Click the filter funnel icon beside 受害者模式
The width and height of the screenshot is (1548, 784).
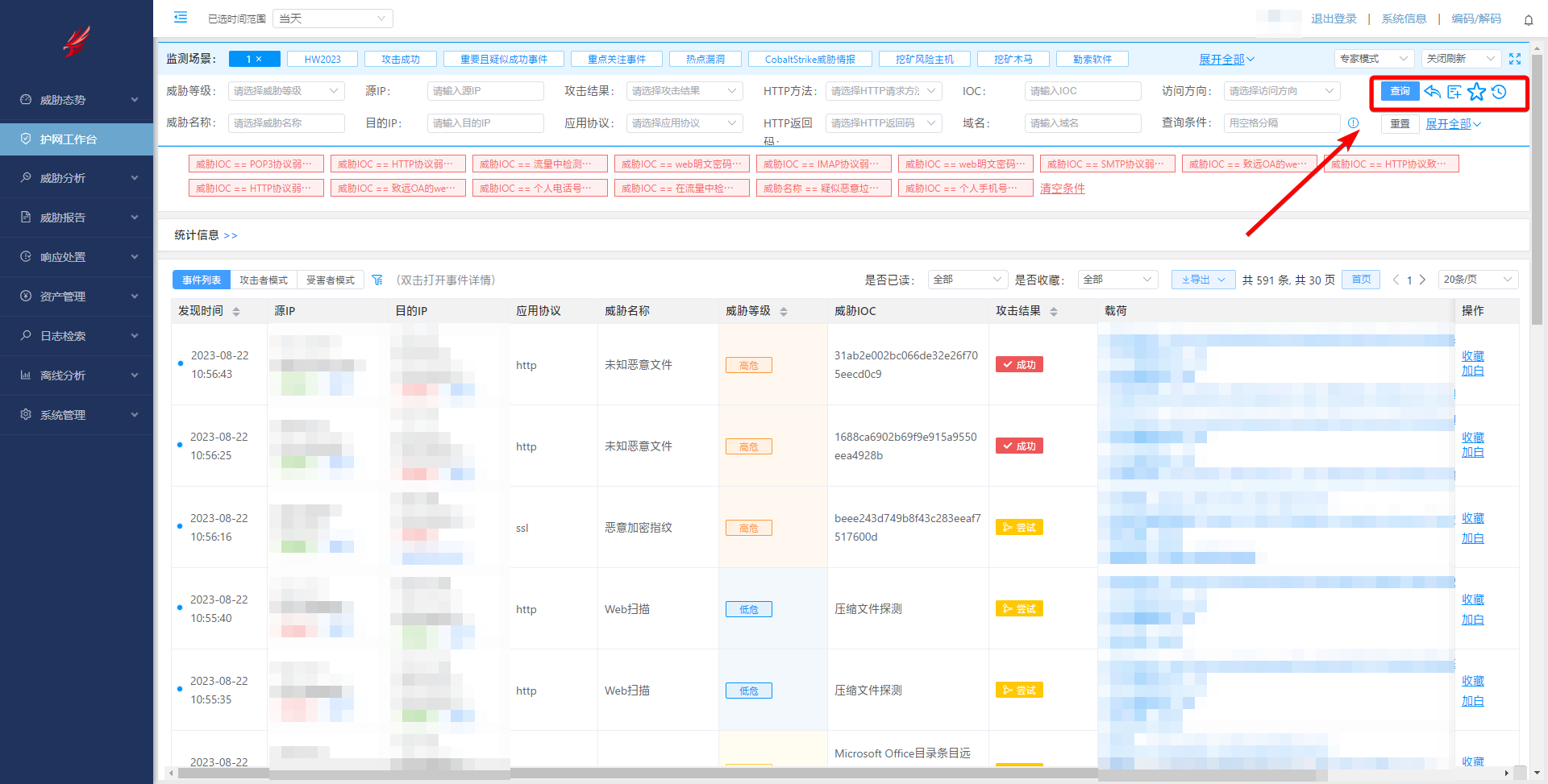pyautogui.click(x=377, y=280)
